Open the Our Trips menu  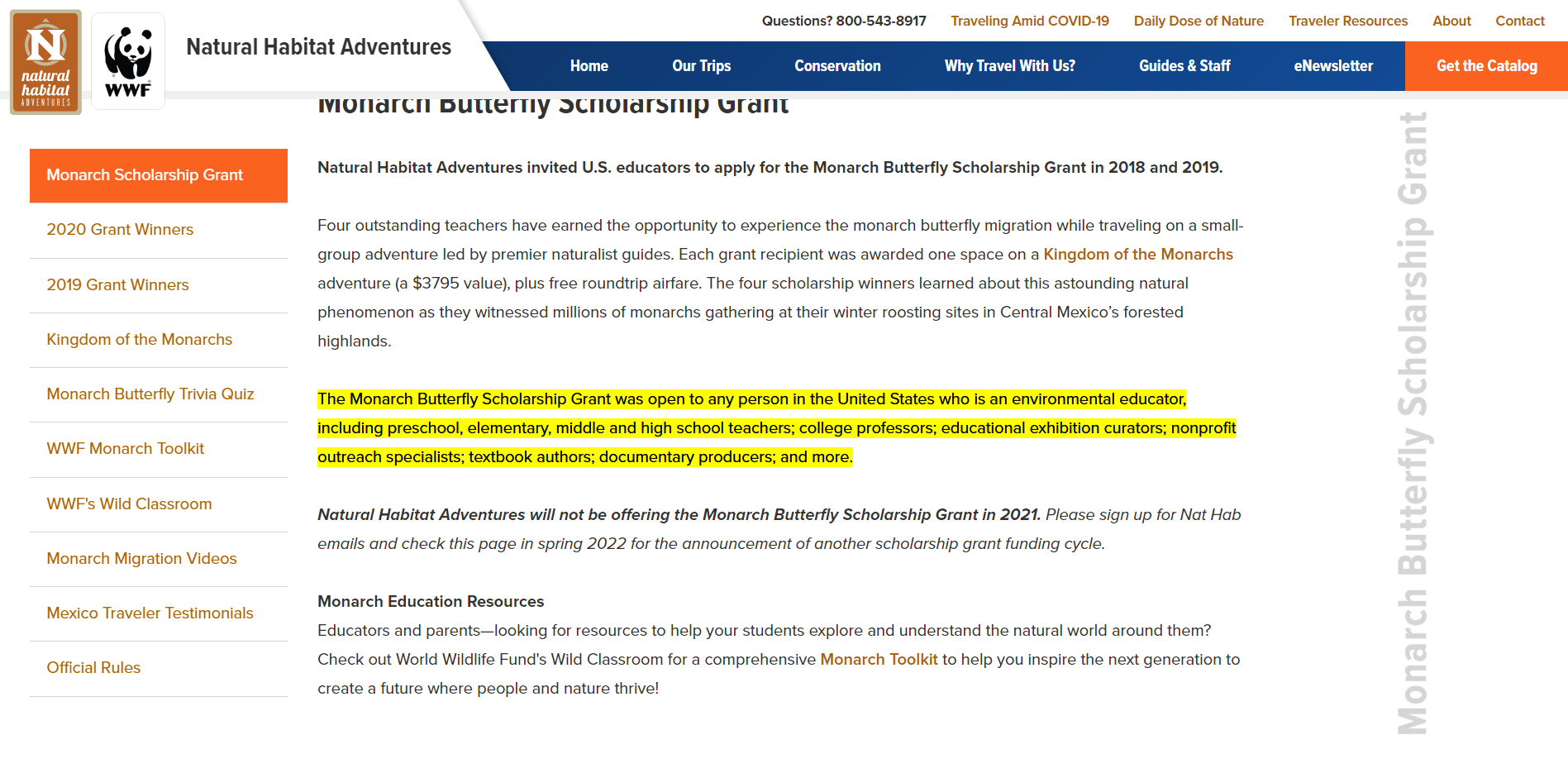pos(701,66)
